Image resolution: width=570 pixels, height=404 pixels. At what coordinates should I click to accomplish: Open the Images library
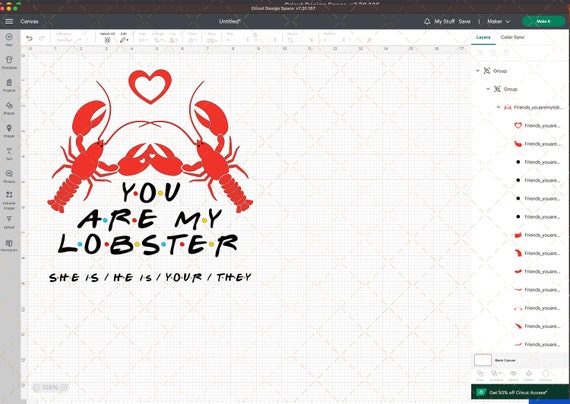click(9, 131)
